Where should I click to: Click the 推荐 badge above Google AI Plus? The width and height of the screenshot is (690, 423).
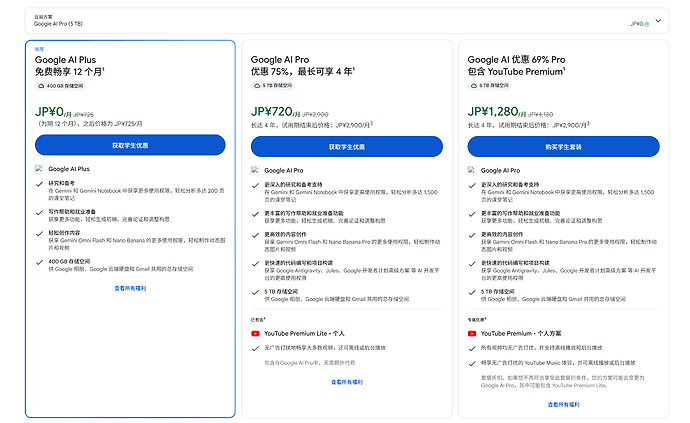39,49
